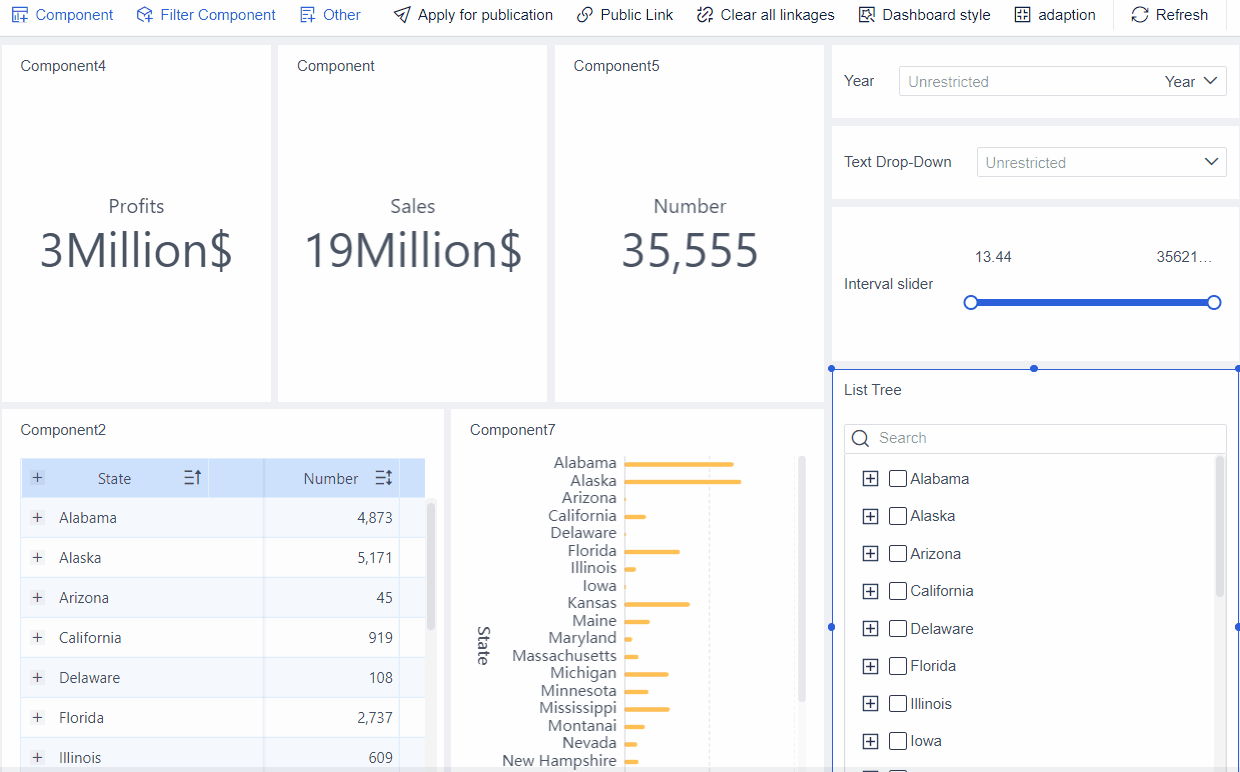This screenshot has width=1240, height=772.
Task: Sort the State column ascending icon
Action: pyautogui.click(x=193, y=478)
